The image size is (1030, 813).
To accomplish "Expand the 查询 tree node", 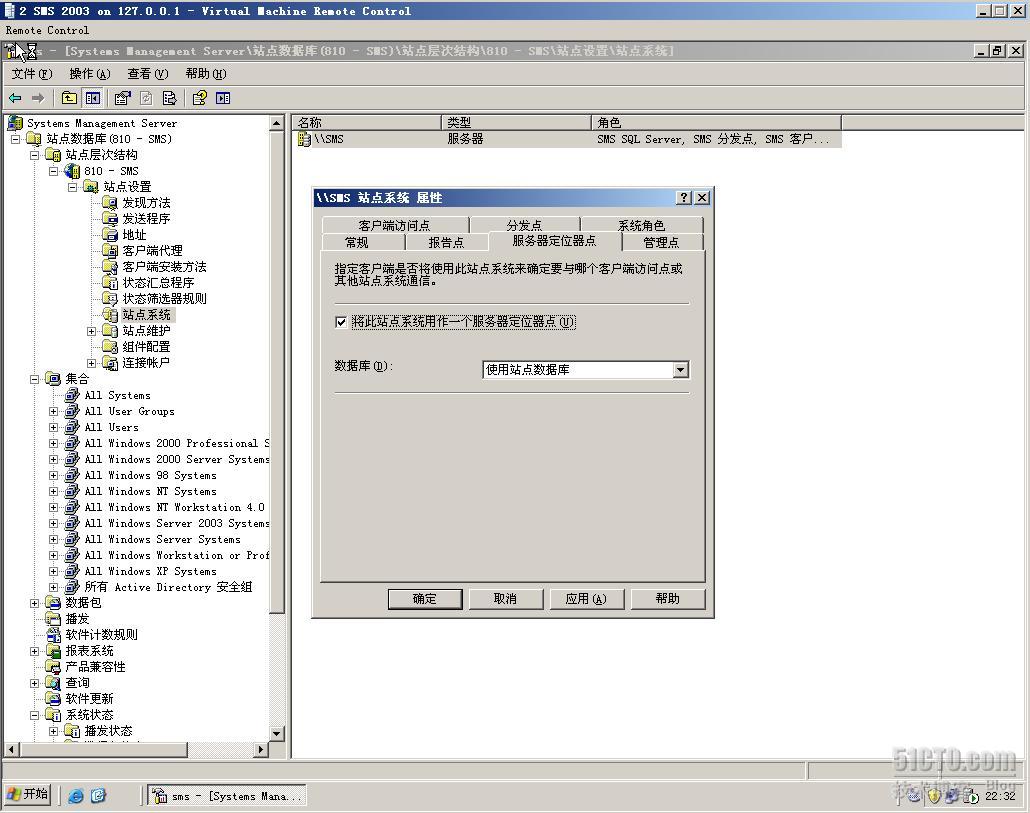I will coord(35,683).
